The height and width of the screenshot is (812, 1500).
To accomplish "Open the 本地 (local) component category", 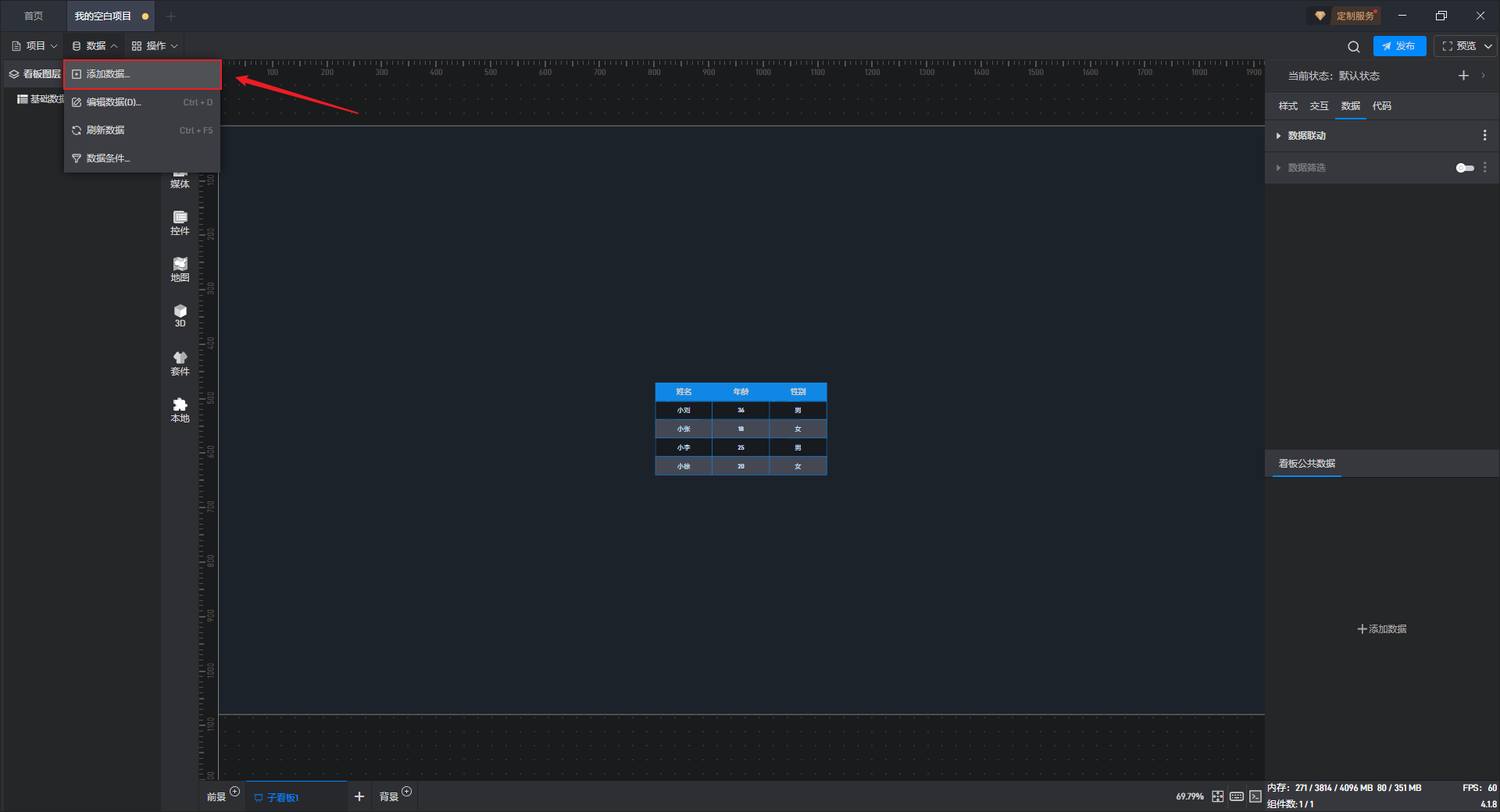I will (x=180, y=411).
